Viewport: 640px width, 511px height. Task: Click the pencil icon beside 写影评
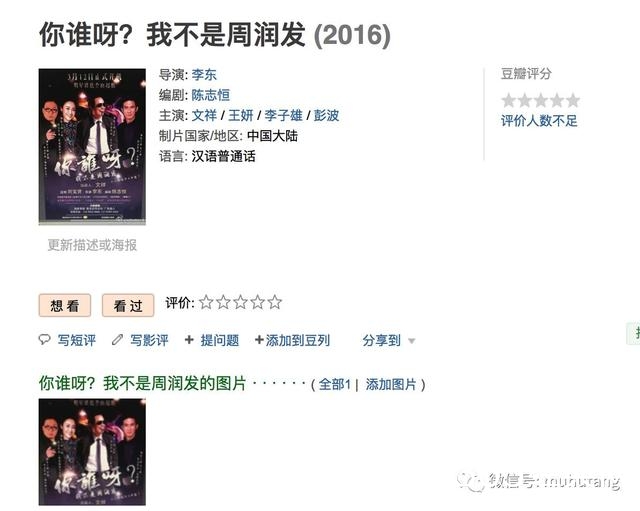pyautogui.click(x=118, y=340)
